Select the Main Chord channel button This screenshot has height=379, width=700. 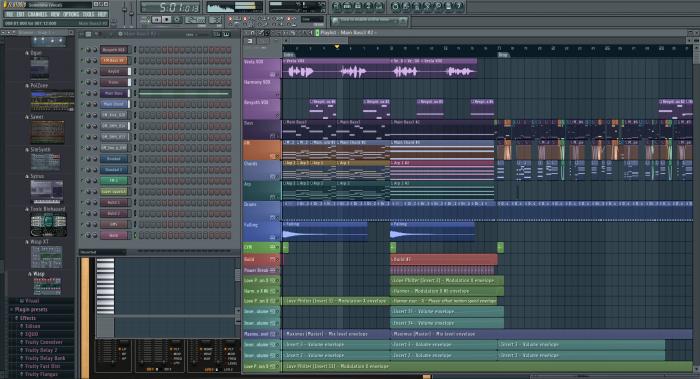[x=114, y=104]
